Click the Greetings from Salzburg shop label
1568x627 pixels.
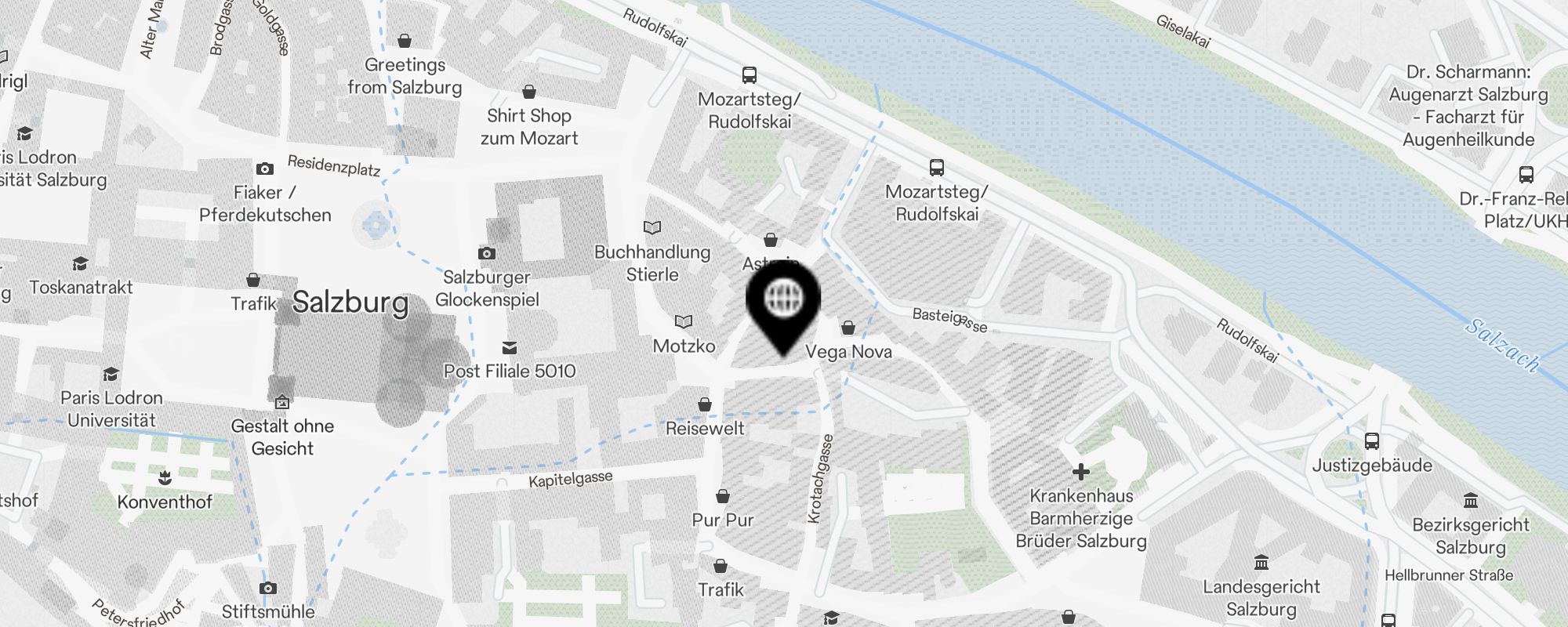pos(405,76)
